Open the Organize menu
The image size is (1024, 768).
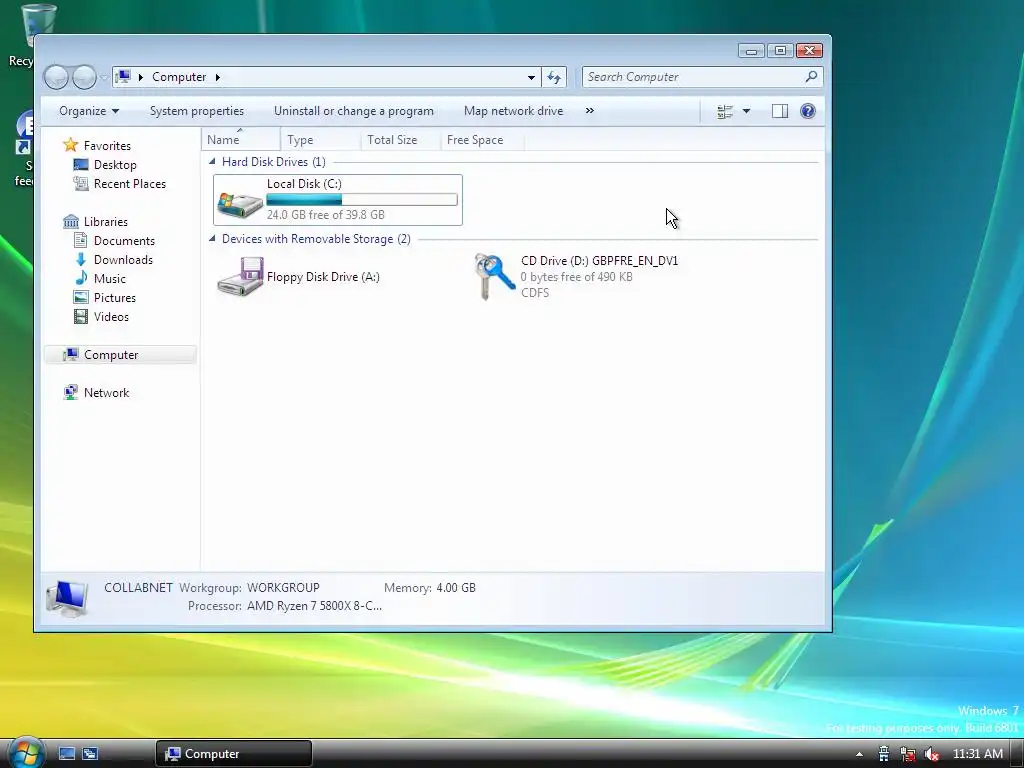[89, 111]
